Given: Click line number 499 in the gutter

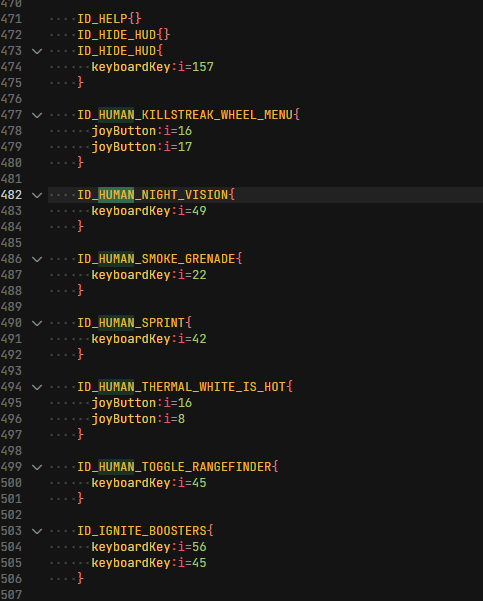Looking at the screenshot, I should (11, 467).
